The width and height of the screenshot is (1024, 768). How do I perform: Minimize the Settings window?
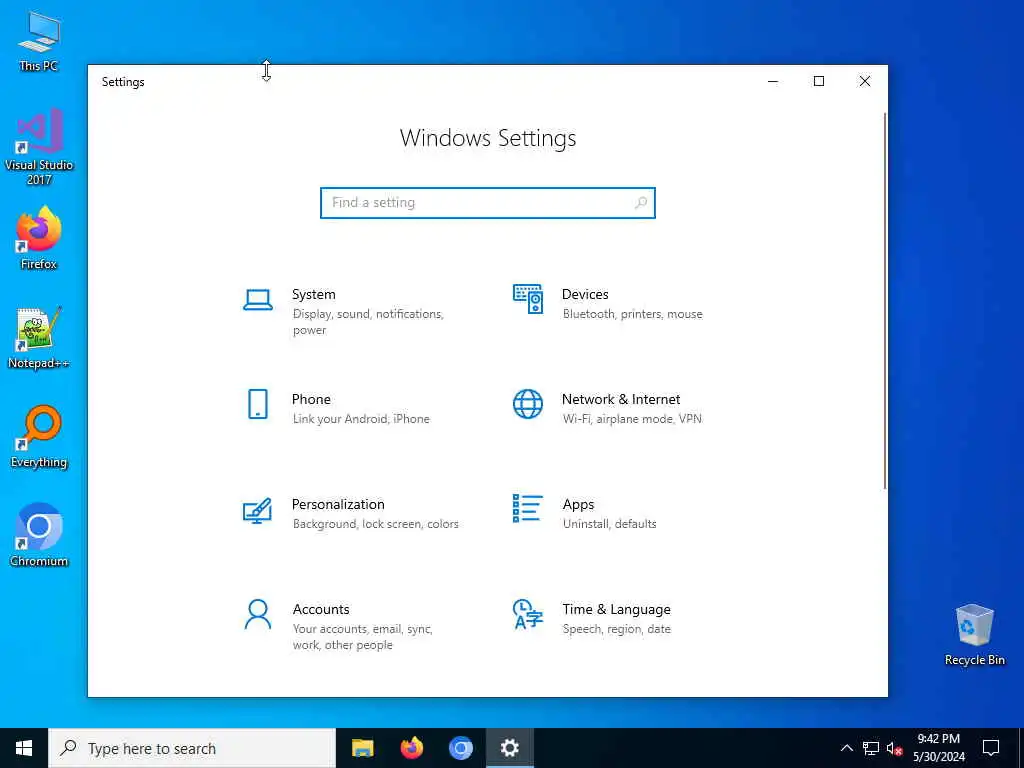coord(773,82)
